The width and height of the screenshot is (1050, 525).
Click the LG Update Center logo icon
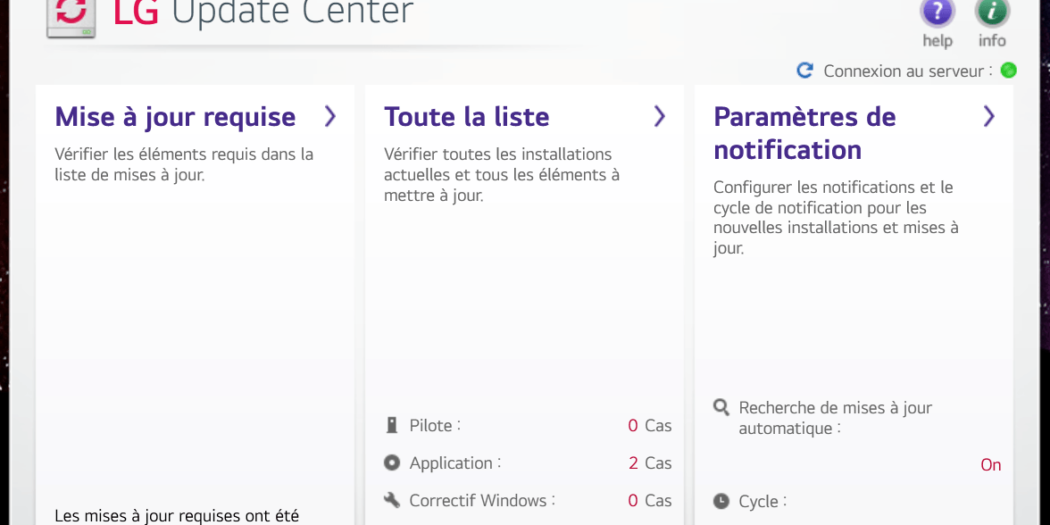coord(71,14)
